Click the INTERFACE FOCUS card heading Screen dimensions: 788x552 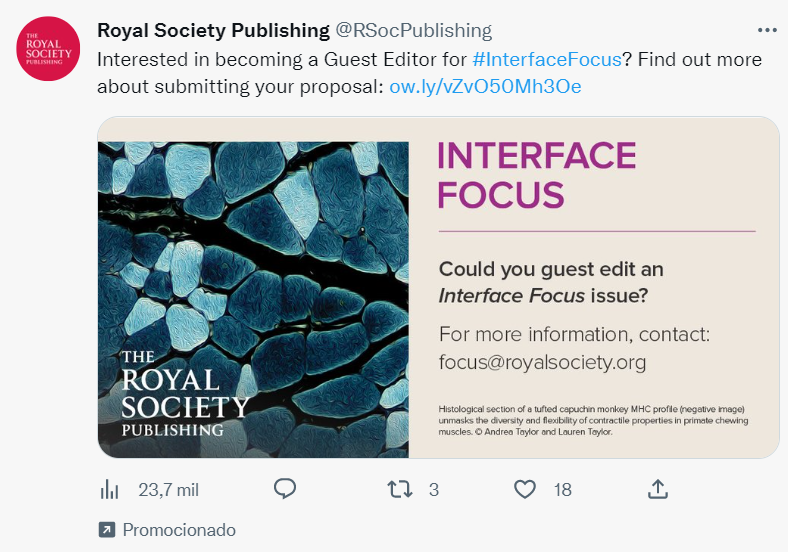pyautogui.click(x=537, y=174)
